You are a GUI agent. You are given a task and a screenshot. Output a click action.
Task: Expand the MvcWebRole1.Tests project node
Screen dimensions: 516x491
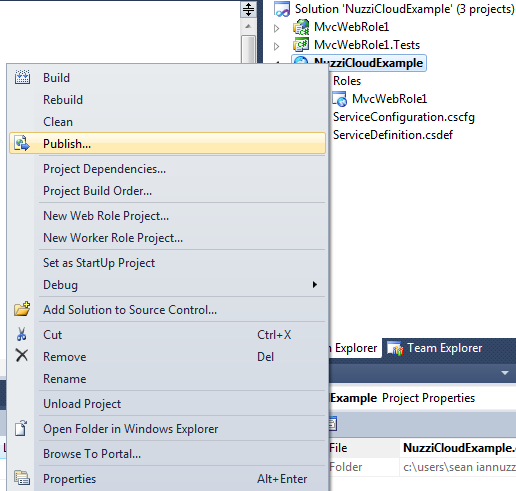[x=276, y=46]
